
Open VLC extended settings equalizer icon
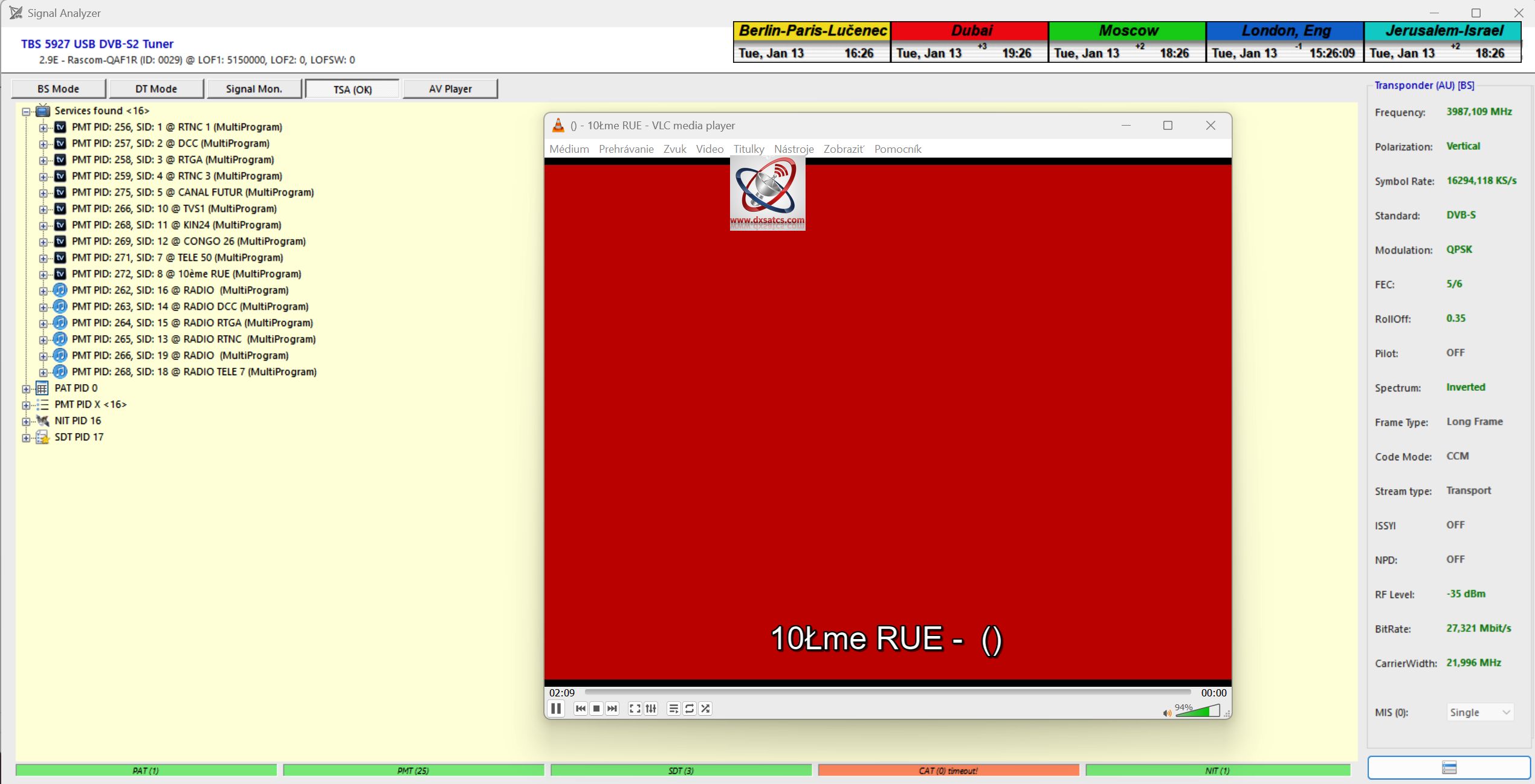(x=651, y=708)
